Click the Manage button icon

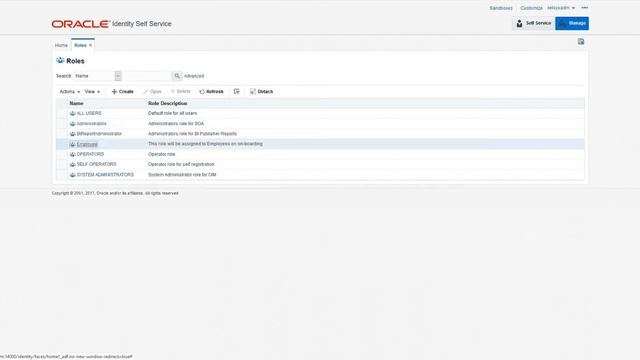tap(562, 24)
